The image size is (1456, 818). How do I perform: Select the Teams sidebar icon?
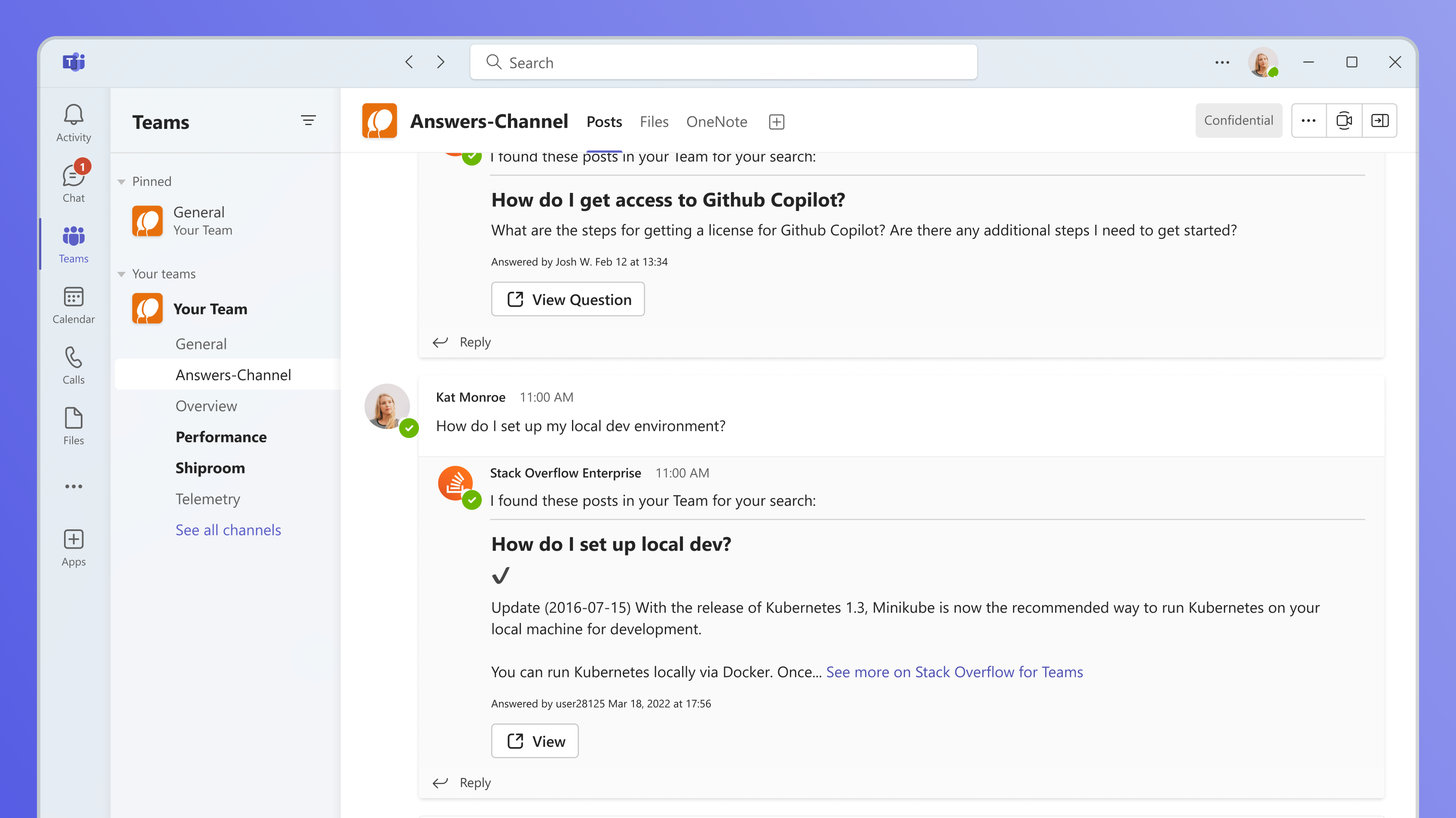(x=73, y=244)
